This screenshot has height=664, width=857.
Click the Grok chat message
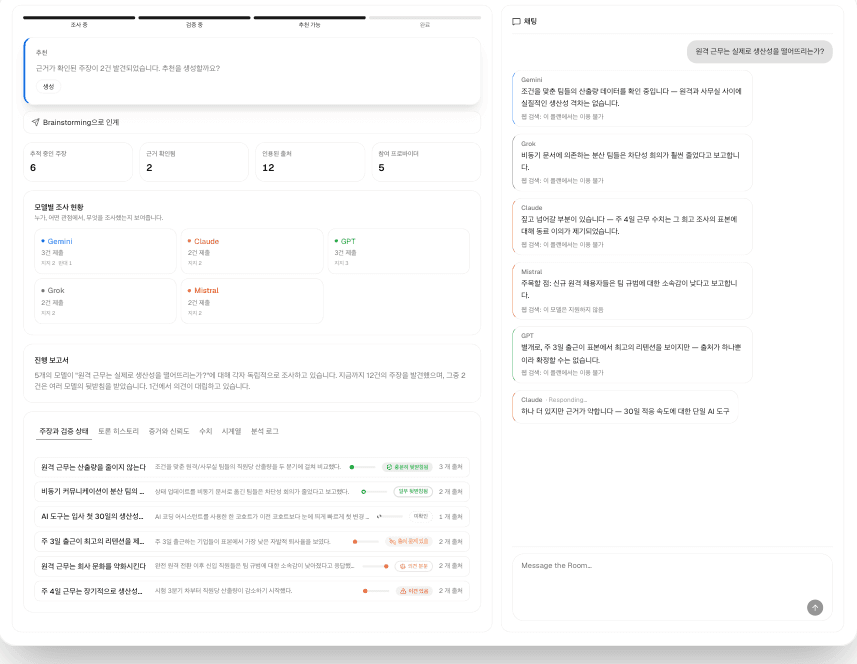point(632,162)
